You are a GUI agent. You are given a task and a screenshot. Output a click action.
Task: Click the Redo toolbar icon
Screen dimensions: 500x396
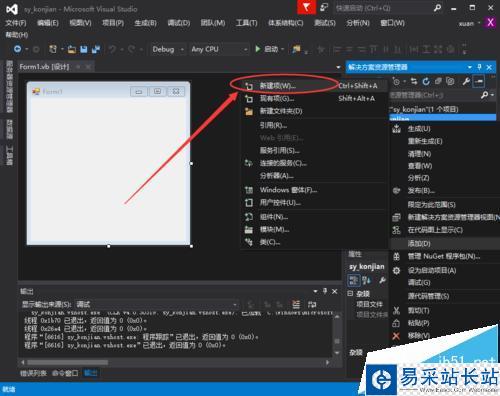131,49
